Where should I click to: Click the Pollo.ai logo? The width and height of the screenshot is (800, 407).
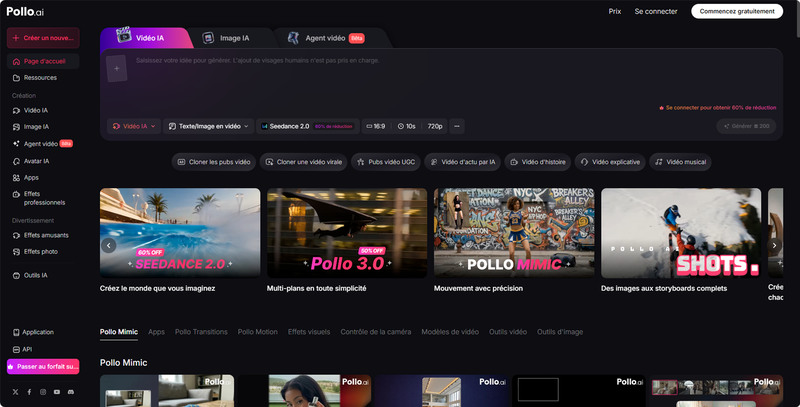[23, 12]
